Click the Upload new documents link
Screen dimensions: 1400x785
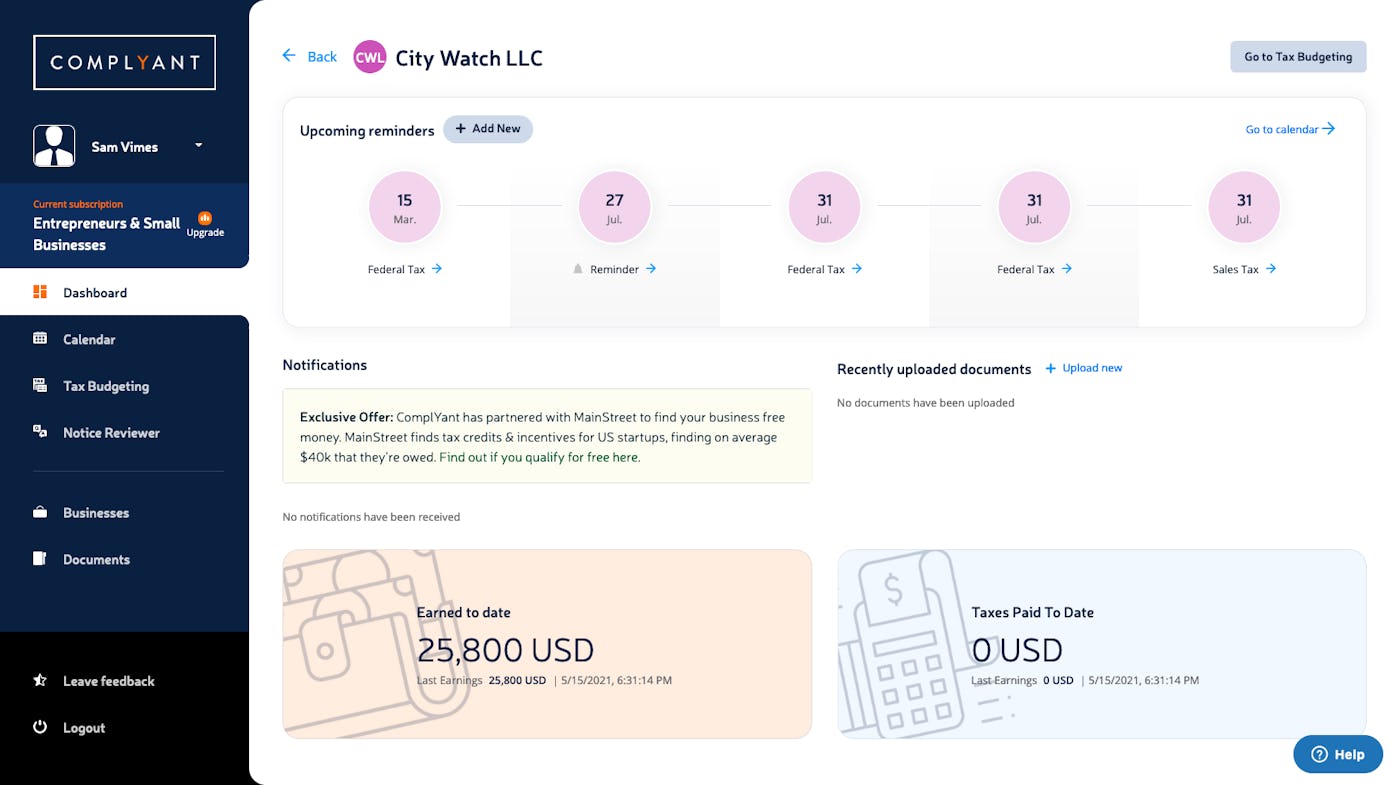coord(1084,368)
